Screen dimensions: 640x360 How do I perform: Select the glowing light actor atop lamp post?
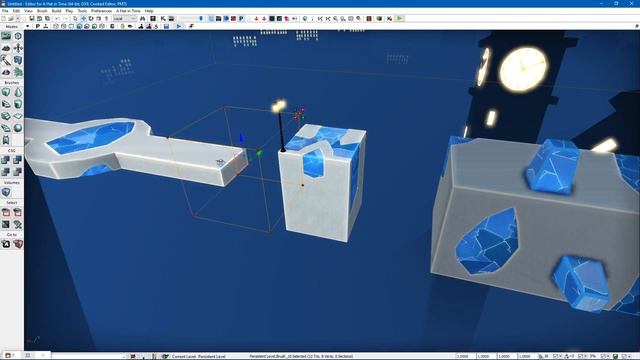coord(279,105)
